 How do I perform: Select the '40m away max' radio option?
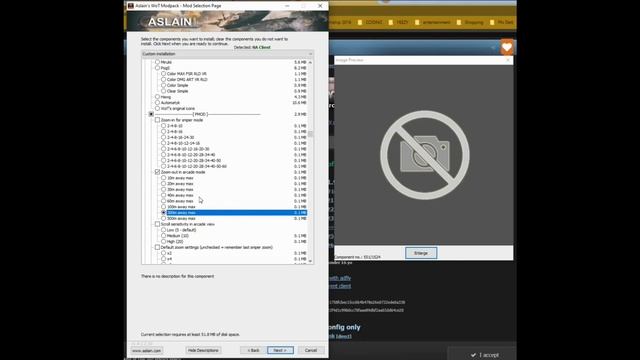point(163,195)
